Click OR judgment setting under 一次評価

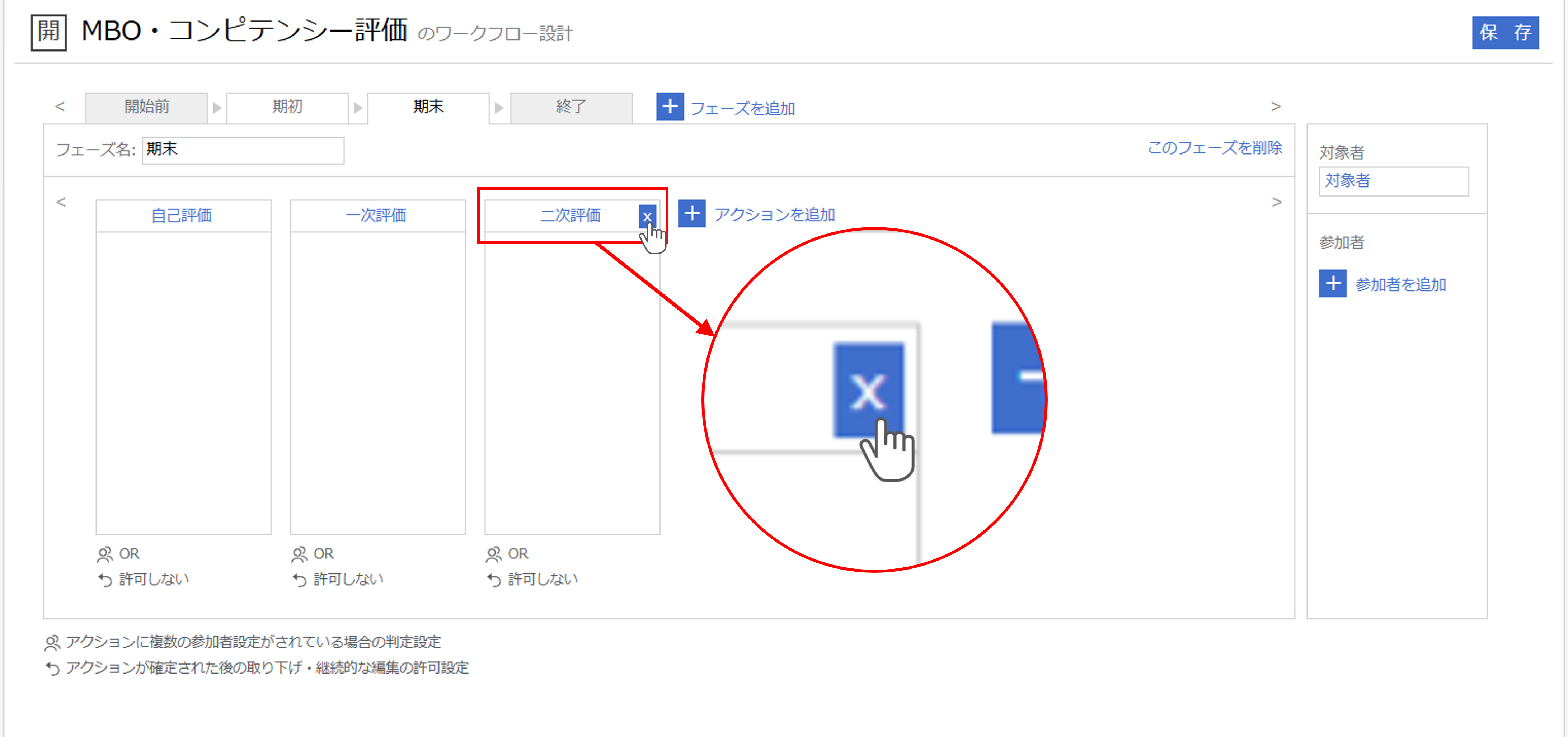pos(323,554)
